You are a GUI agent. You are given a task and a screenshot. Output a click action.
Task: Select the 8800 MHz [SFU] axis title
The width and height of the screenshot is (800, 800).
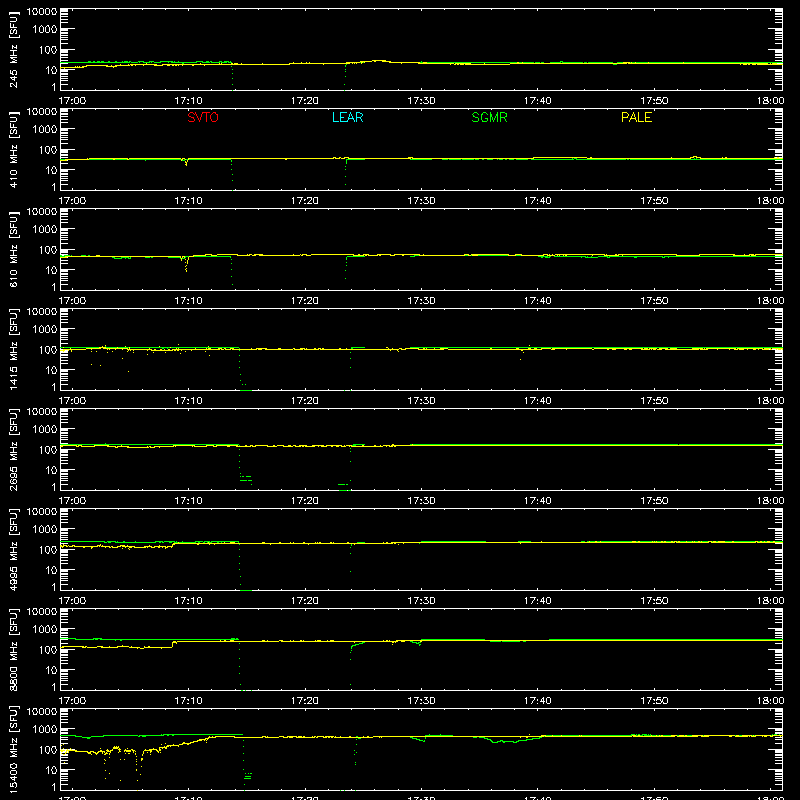14,649
